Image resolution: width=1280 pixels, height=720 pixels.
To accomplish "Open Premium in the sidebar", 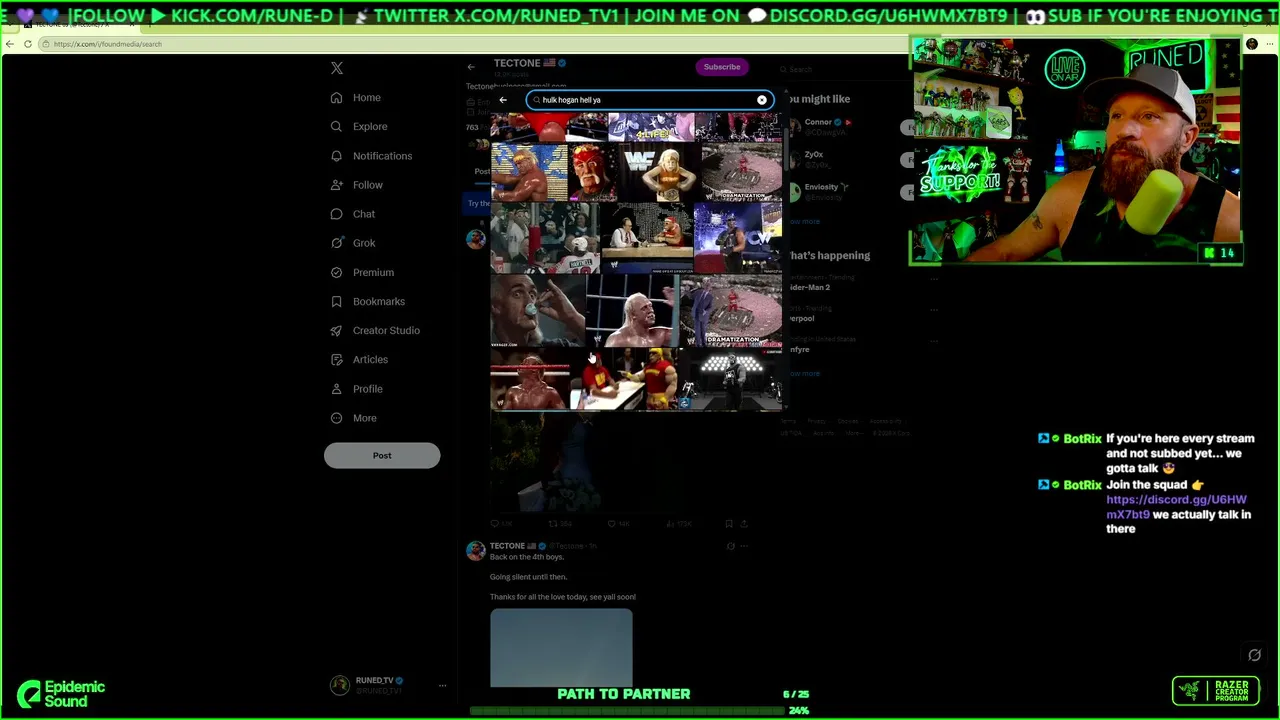I will click(x=362, y=272).
